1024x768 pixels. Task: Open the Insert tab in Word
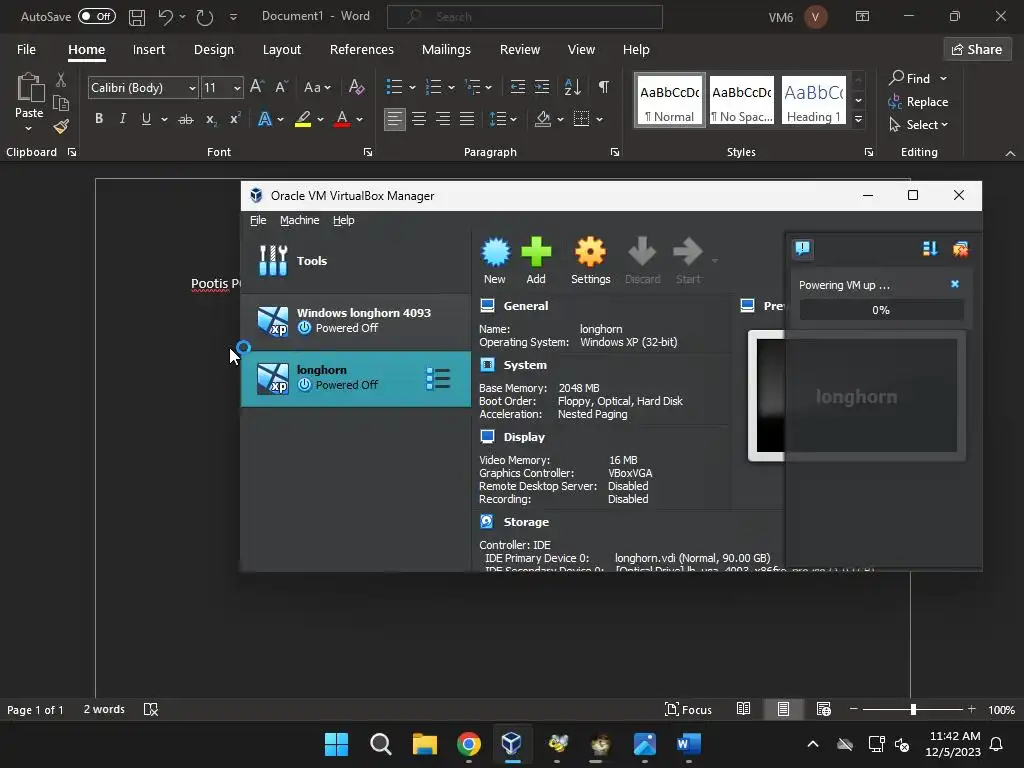coord(149,50)
